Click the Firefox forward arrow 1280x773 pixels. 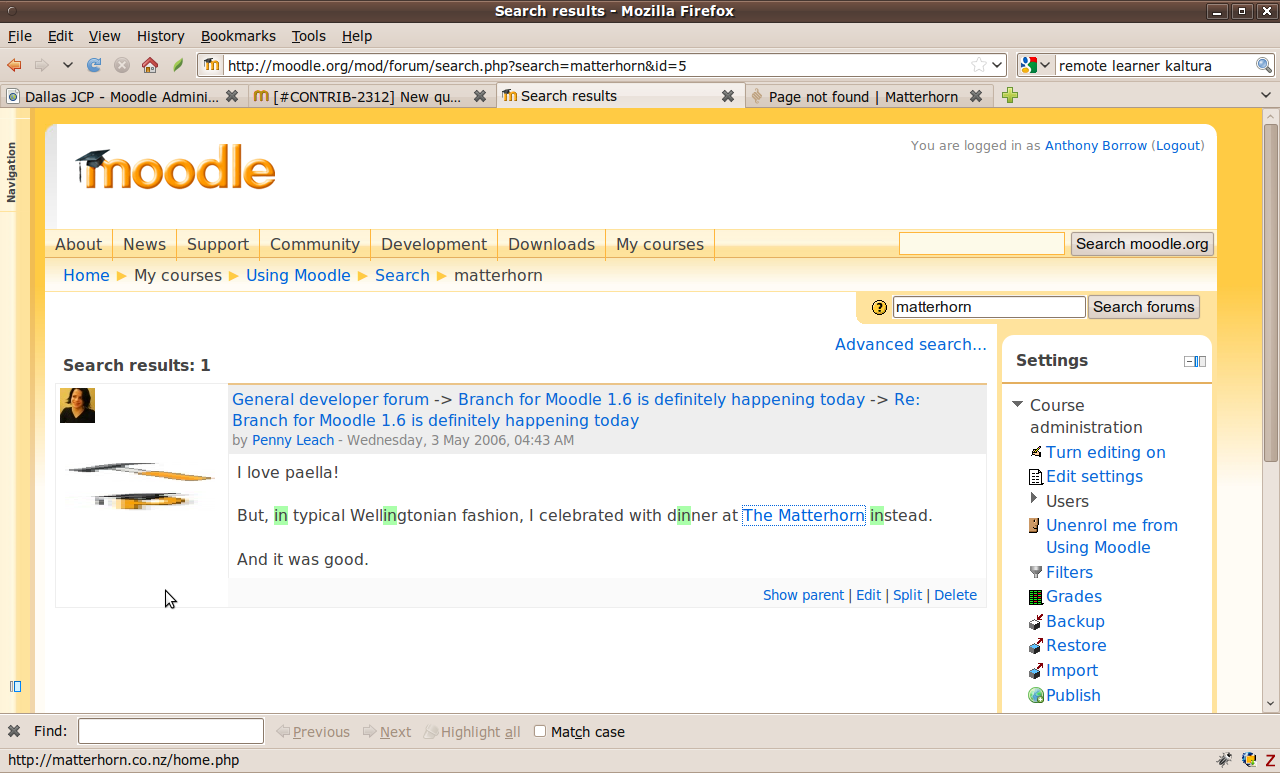pyautogui.click(x=41, y=65)
